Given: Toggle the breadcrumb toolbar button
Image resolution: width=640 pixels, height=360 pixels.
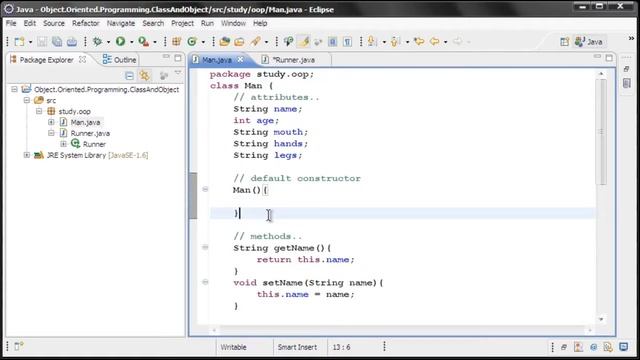Looking at the screenshot, I should (x=289, y=41).
